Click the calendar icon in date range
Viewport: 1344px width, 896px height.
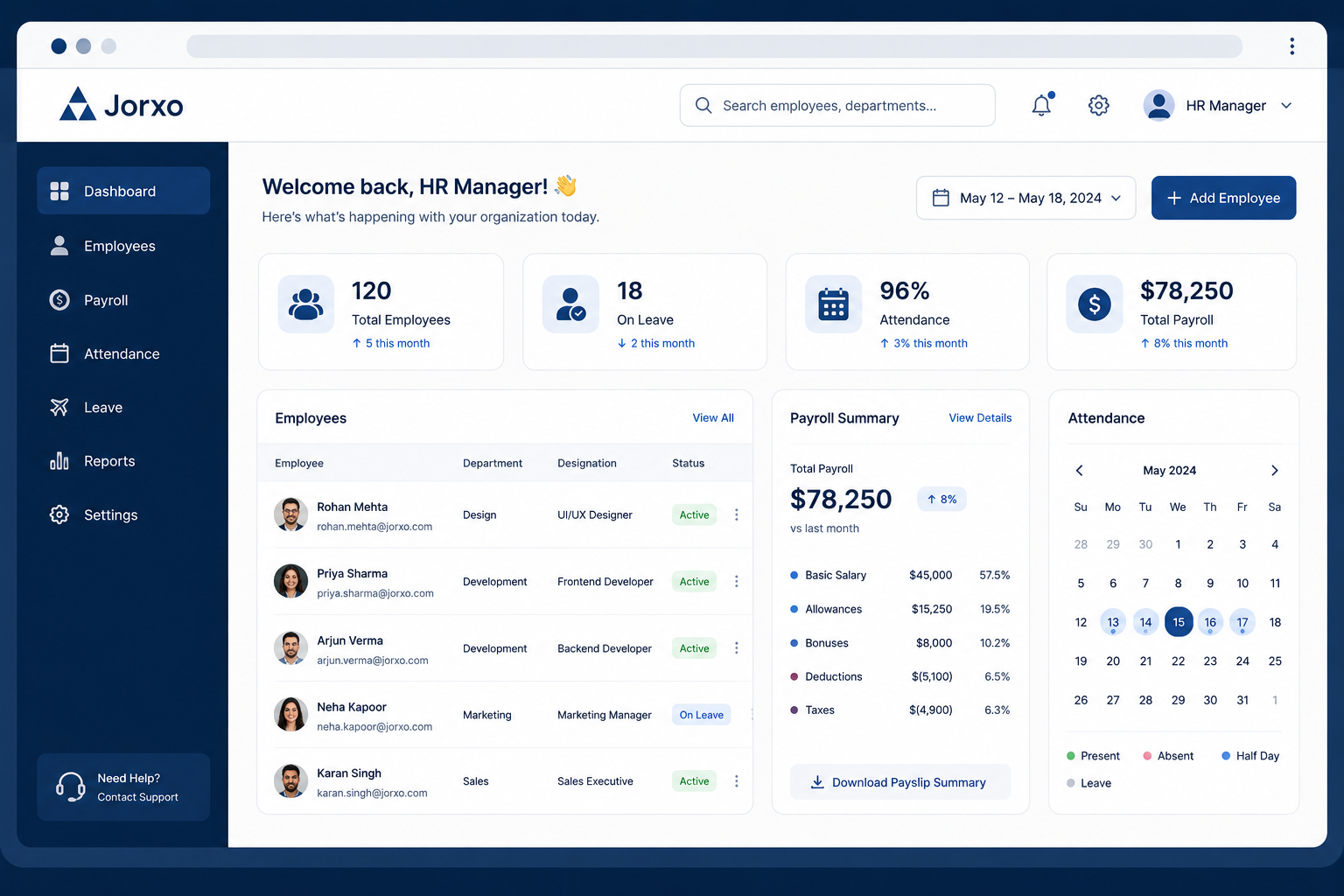[941, 198]
